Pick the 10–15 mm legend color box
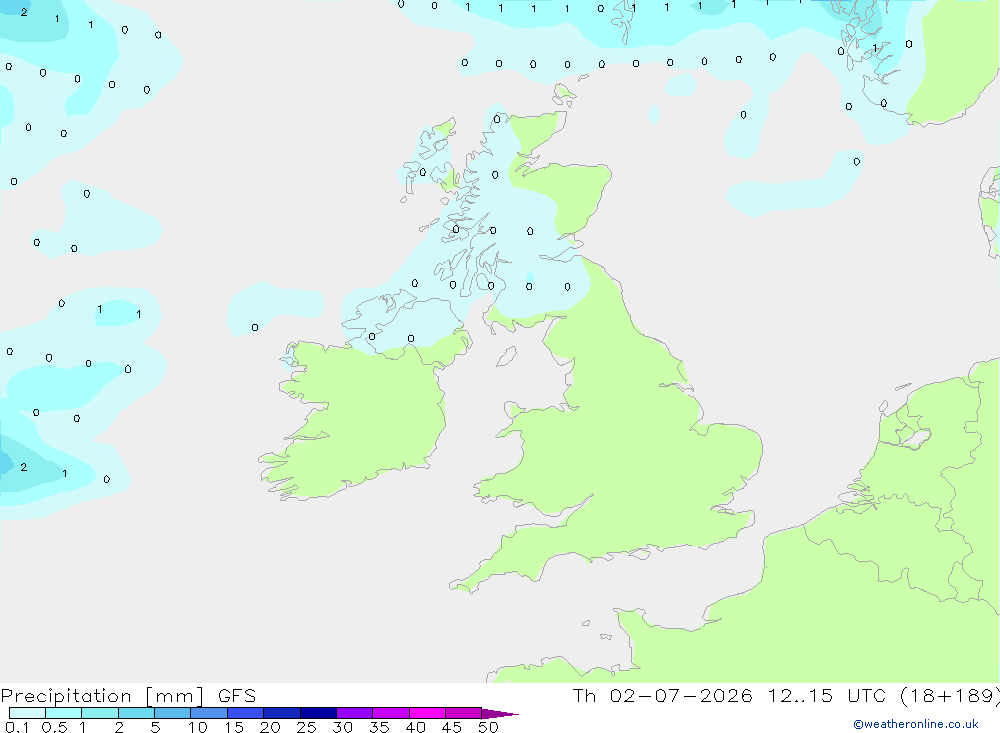Screen dimensions: 1000x733 [209, 713]
